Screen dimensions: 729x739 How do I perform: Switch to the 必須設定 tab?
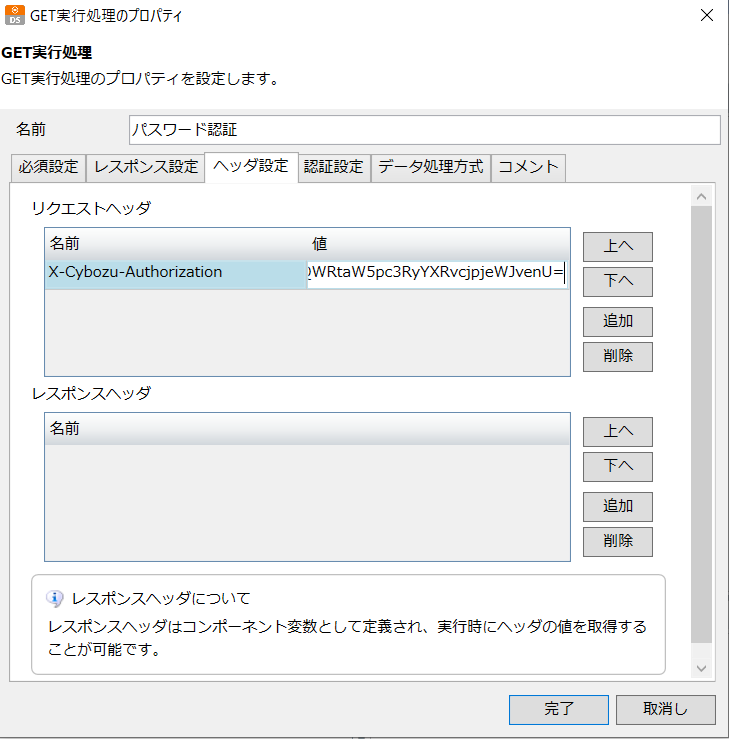click(x=48, y=167)
